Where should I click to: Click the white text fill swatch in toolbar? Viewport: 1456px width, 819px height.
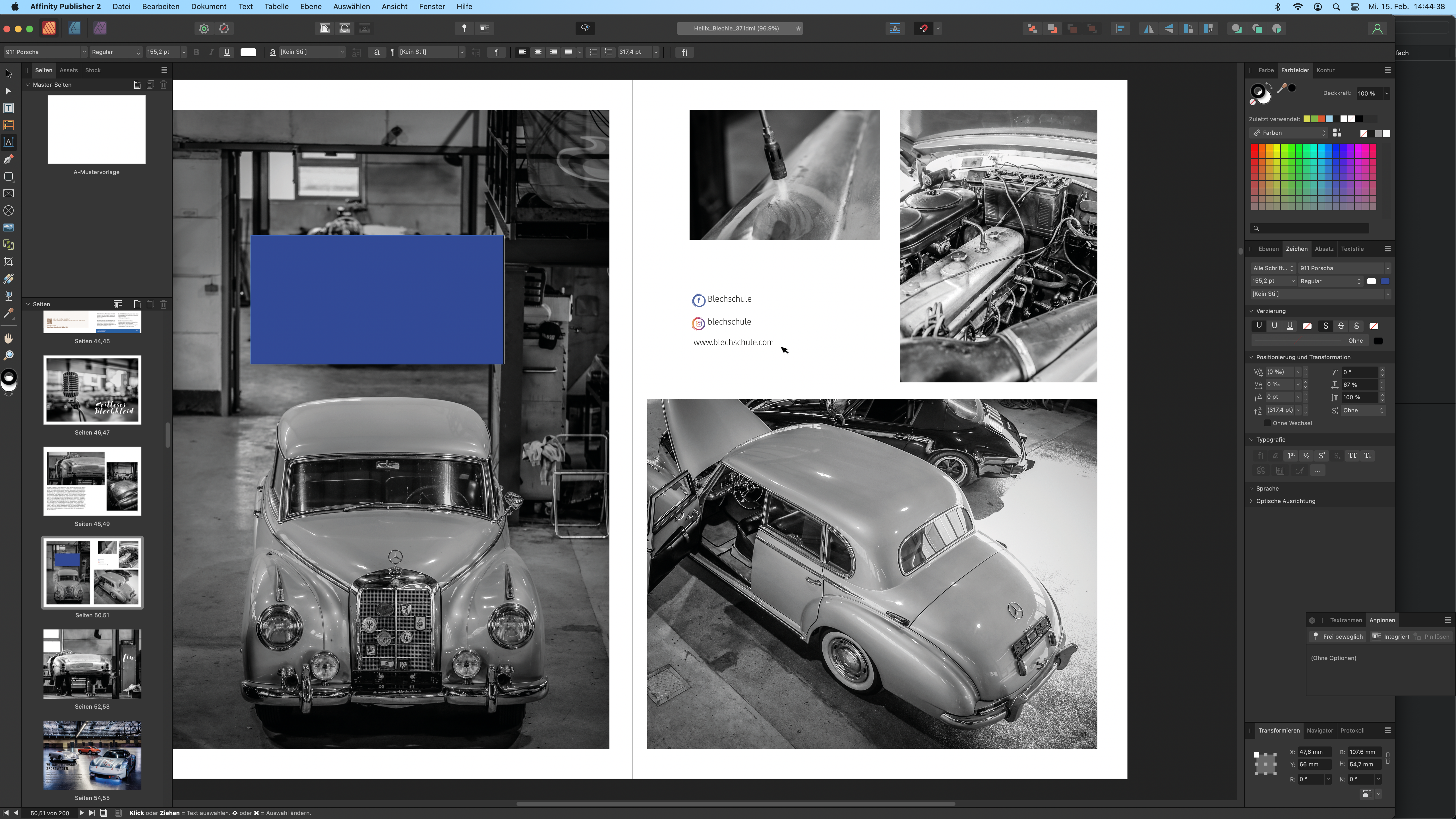point(248,52)
